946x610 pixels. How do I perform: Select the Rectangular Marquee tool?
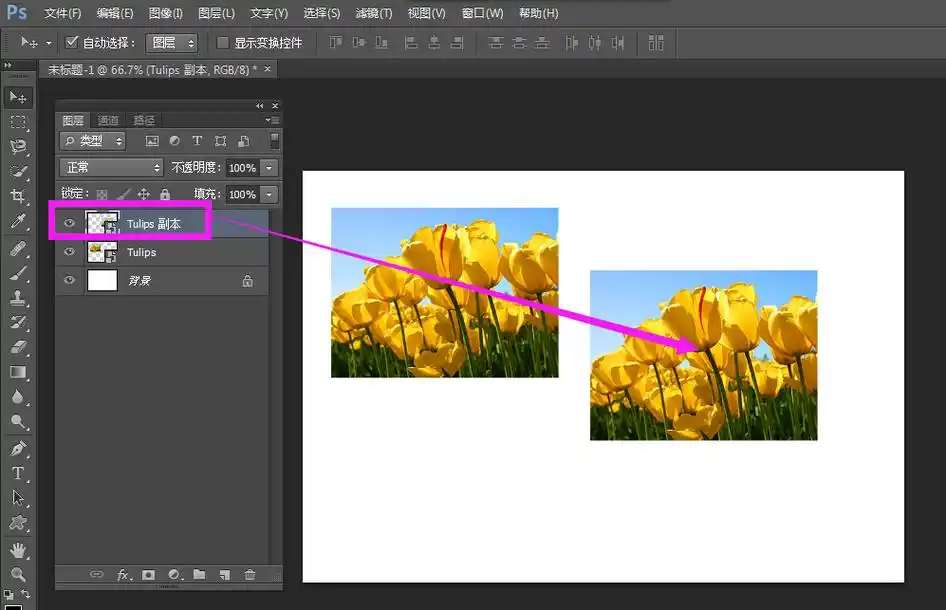coord(18,122)
